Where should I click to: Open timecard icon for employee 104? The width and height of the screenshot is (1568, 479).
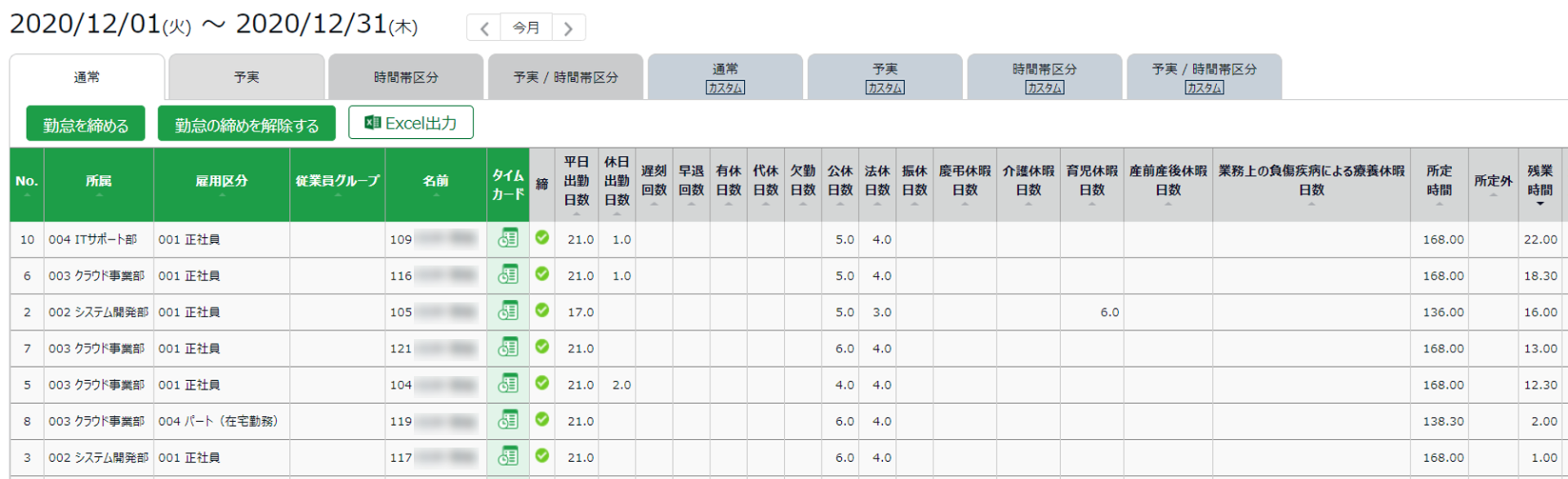click(508, 384)
